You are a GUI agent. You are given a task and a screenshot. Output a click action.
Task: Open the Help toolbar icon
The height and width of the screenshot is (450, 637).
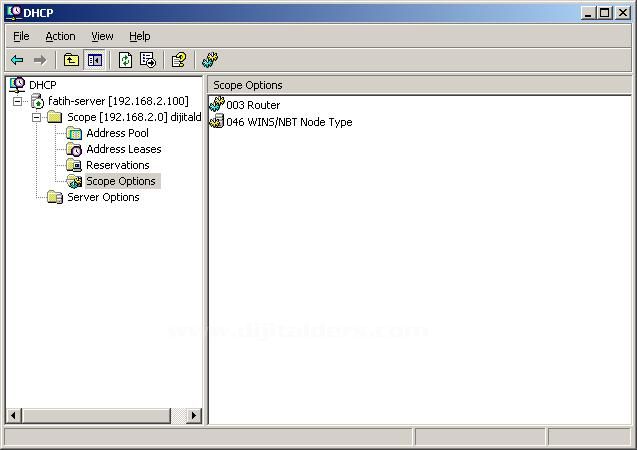point(178,60)
